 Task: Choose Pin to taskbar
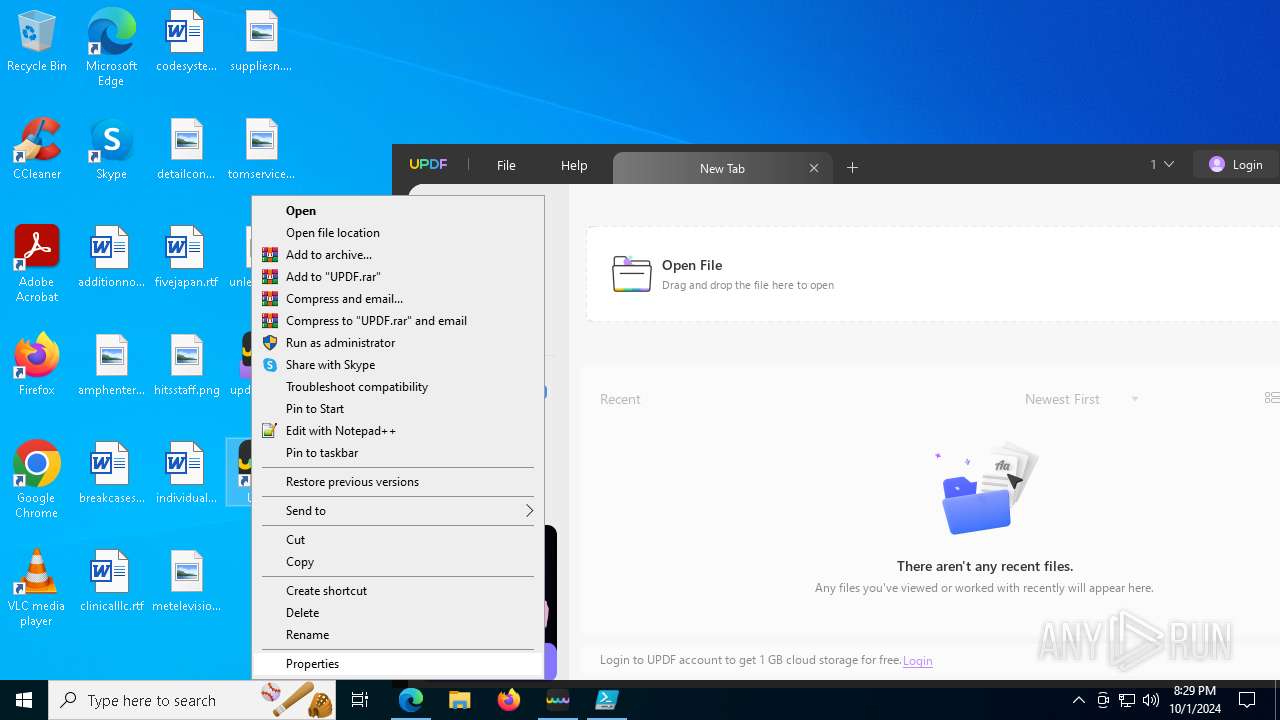click(398, 453)
